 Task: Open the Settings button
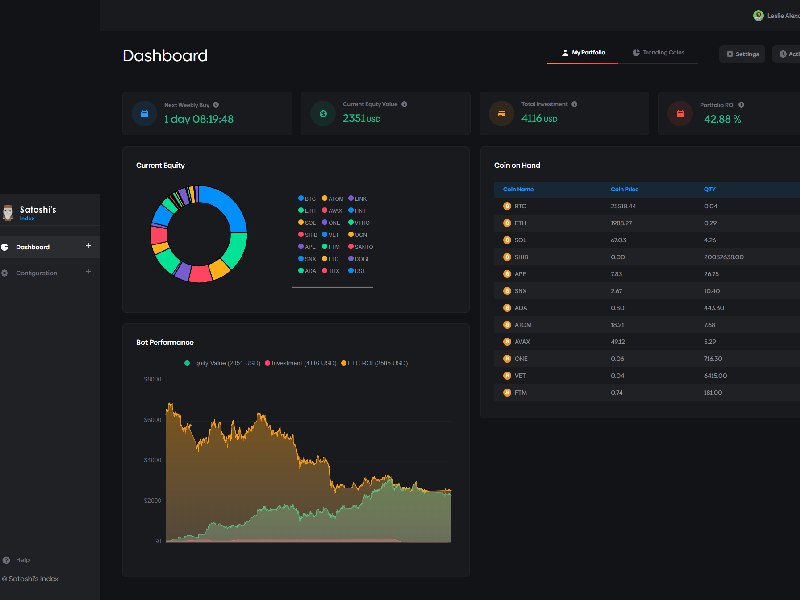tap(742, 54)
